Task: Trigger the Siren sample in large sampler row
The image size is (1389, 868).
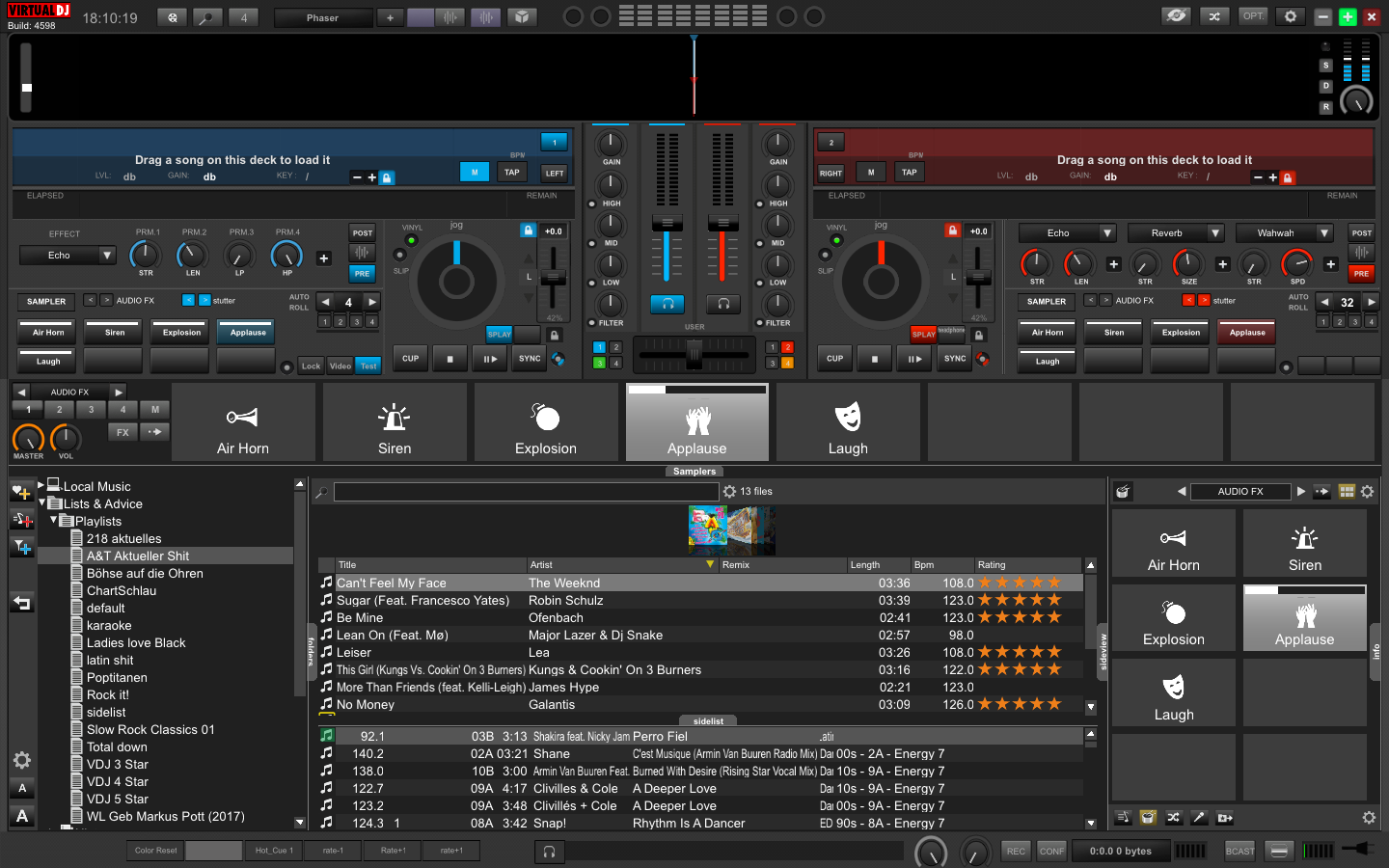Action: [x=395, y=422]
